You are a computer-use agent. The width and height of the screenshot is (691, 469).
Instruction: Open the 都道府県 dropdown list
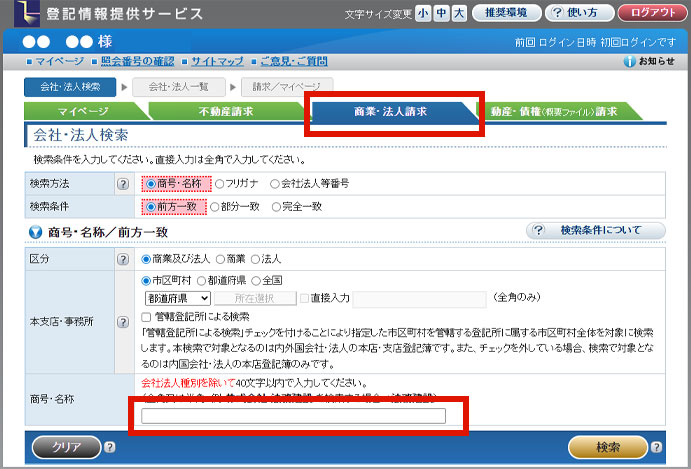177,298
